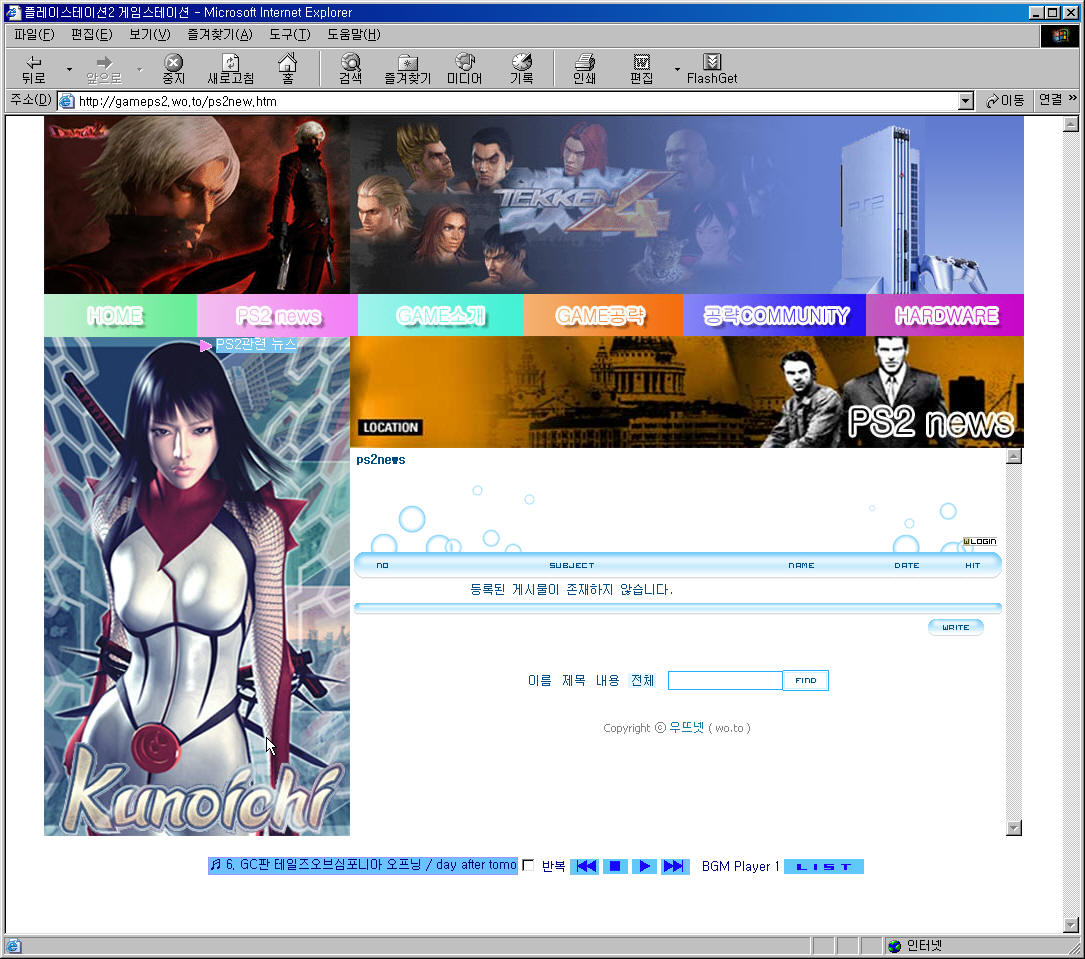Screen dimensions: 1085x959
Task: Click the Internet zone (인터넷) status icon
Action: (x=895, y=946)
